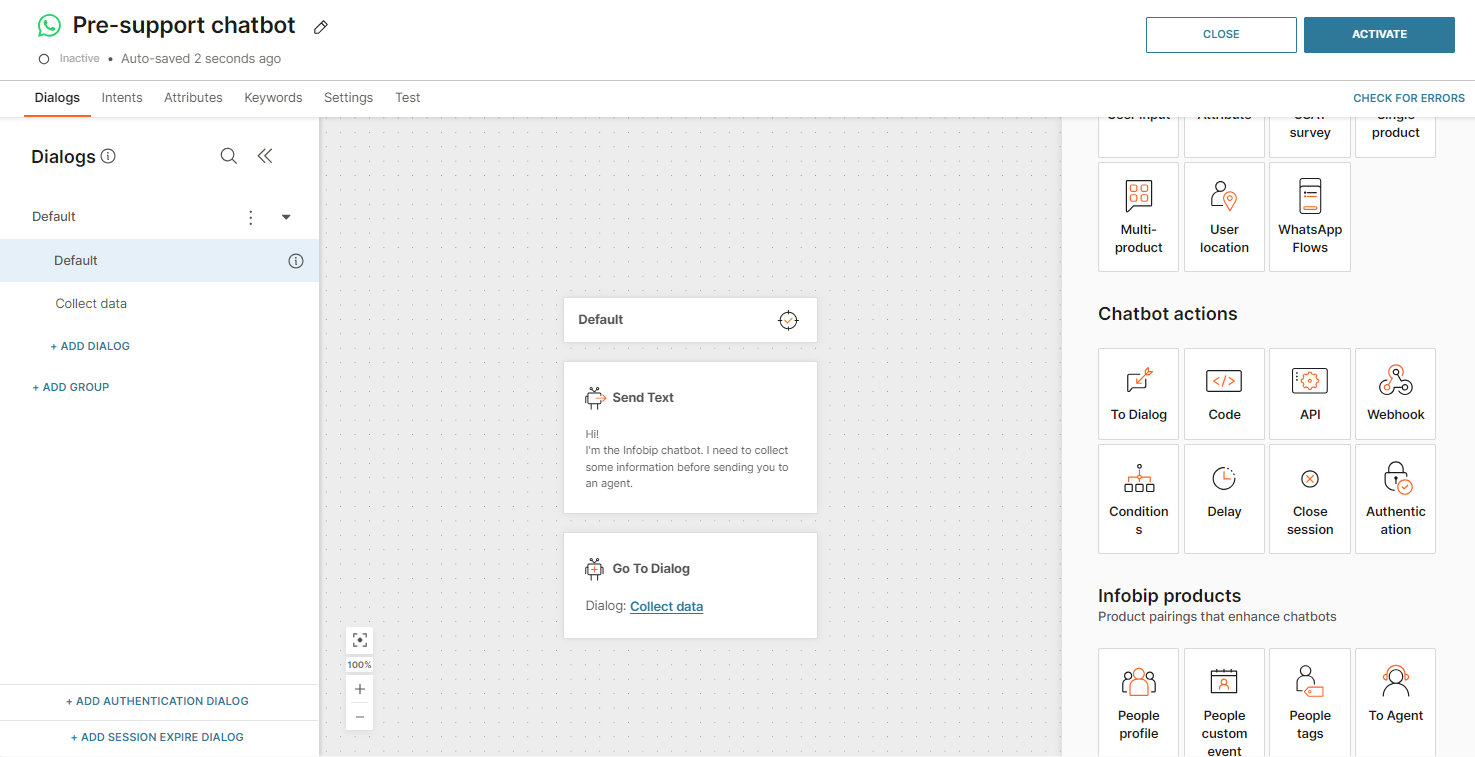Collapse the Default dialog group arrow
The height and width of the screenshot is (757, 1475).
286,217
